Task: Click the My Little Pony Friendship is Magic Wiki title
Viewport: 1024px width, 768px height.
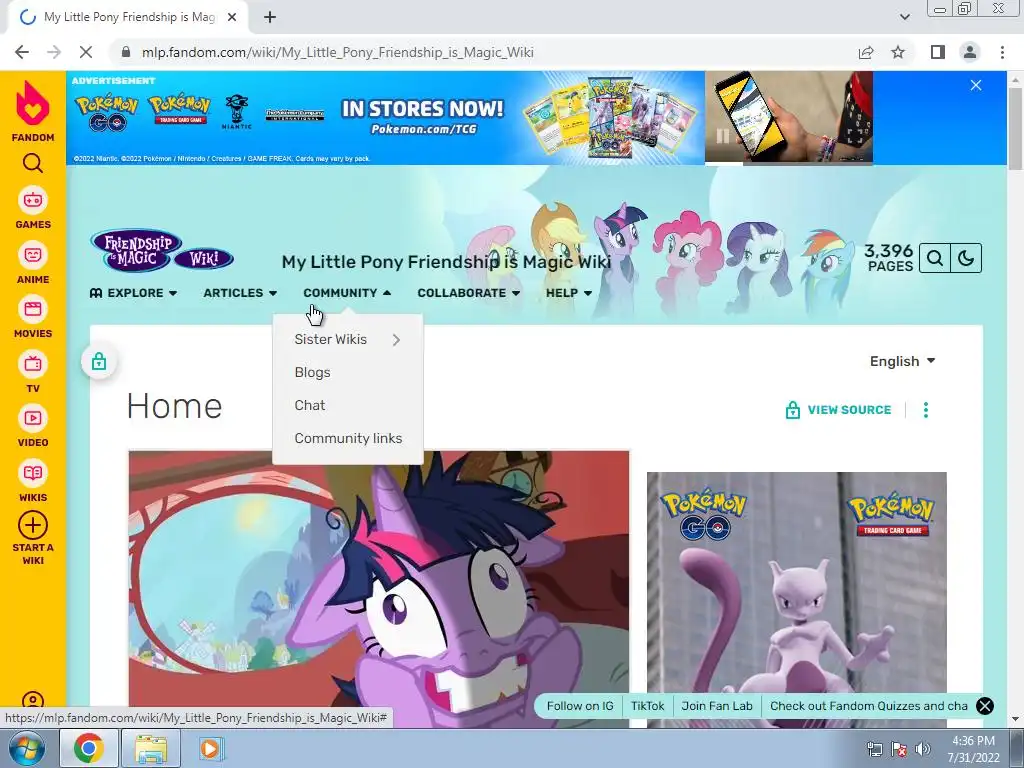Action: [x=446, y=262]
